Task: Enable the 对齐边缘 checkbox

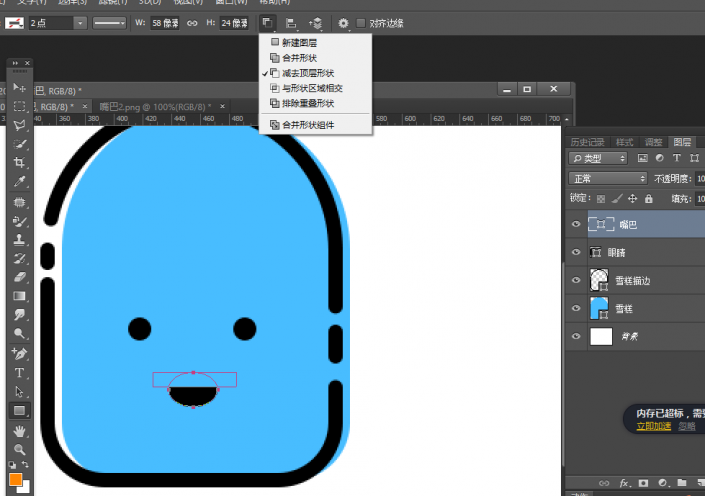Action: (361, 23)
